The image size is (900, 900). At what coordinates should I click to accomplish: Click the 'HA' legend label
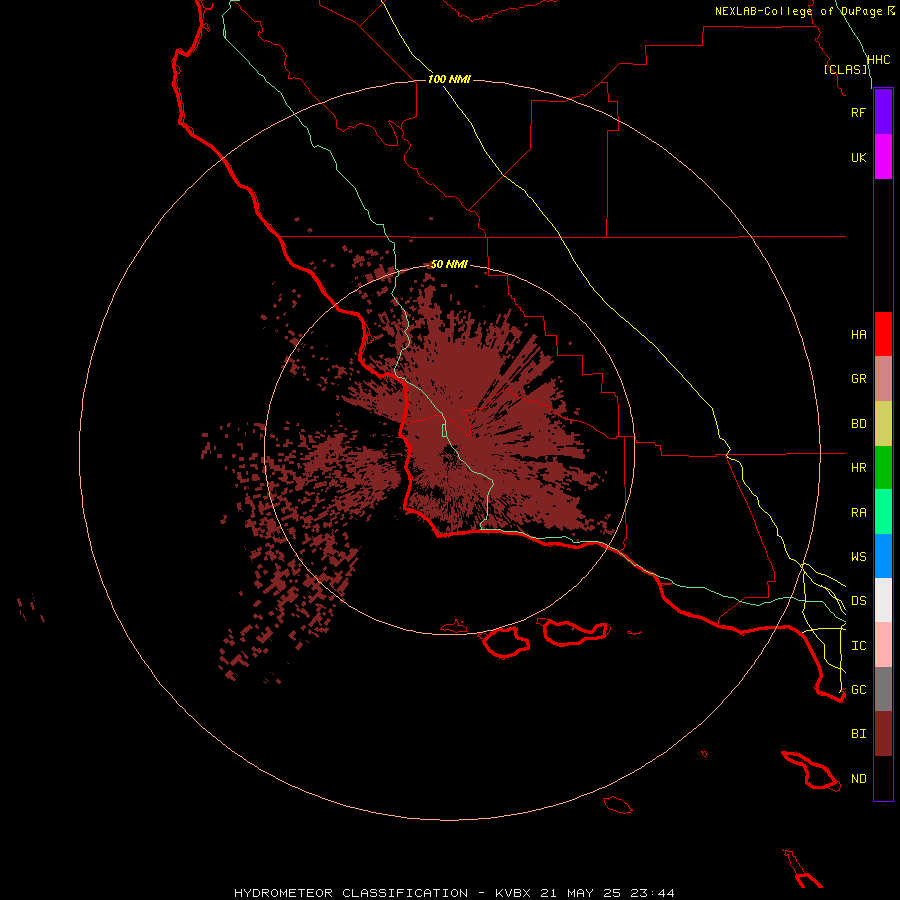click(x=858, y=335)
